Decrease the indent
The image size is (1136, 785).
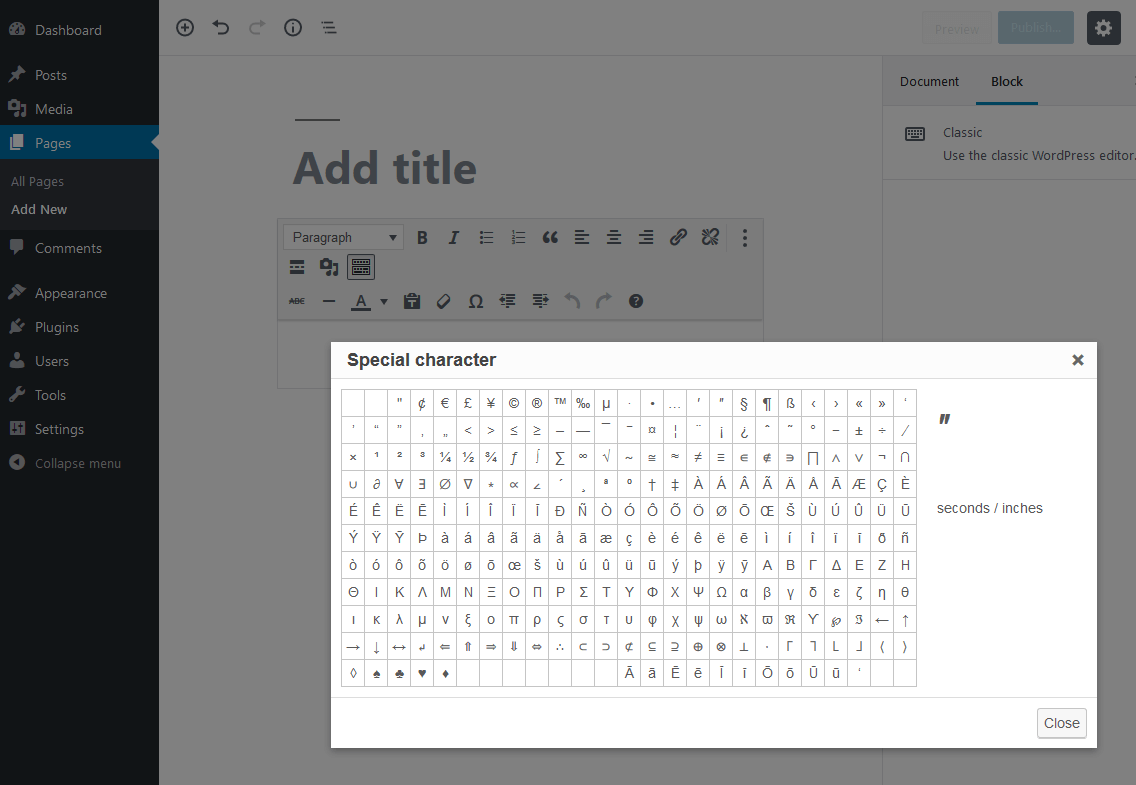click(x=508, y=301)
